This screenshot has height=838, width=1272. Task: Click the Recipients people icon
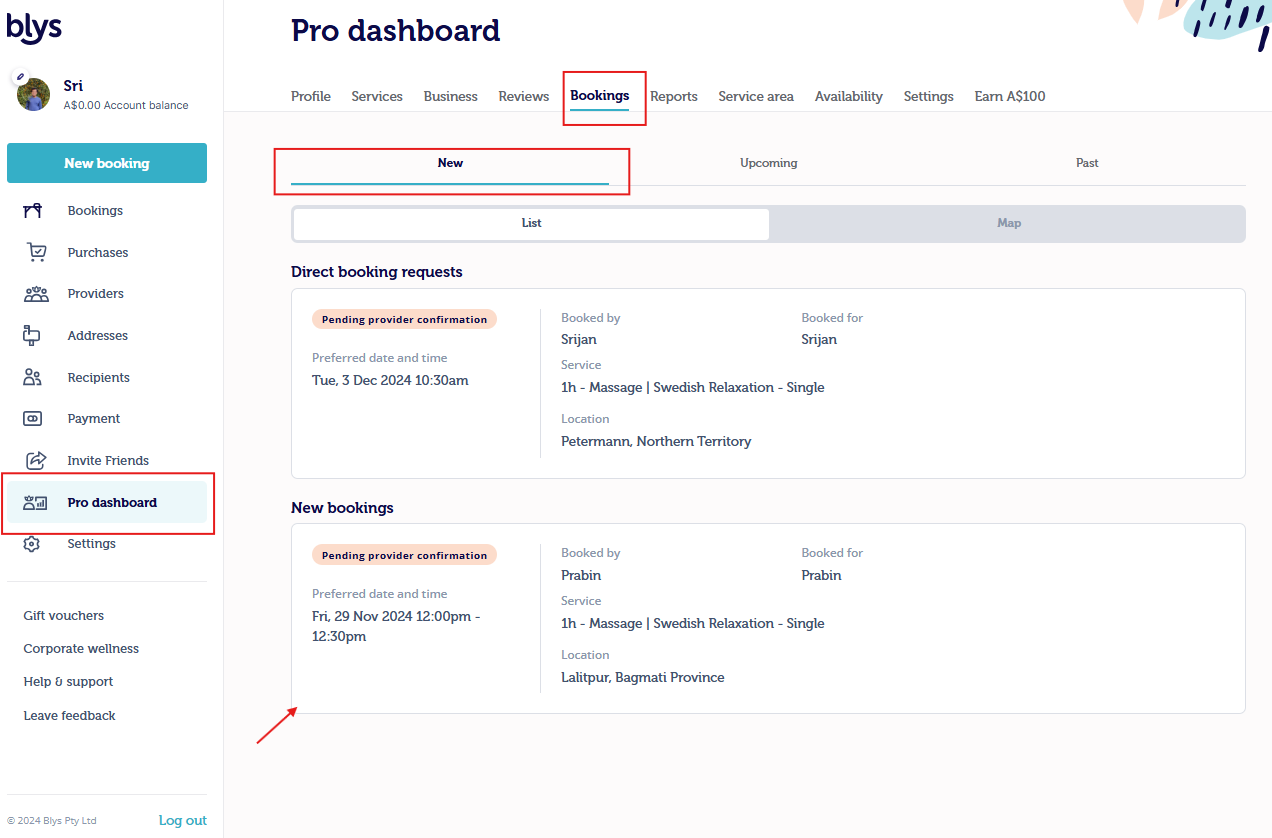click(33, 378)
